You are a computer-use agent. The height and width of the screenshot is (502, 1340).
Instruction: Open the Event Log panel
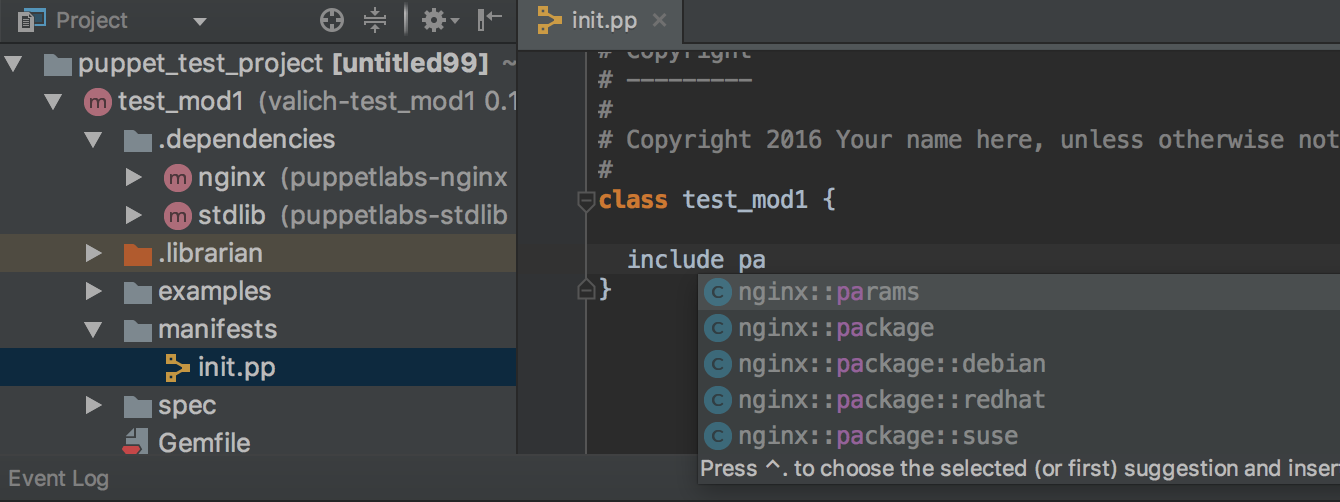[x=58, y=479]
